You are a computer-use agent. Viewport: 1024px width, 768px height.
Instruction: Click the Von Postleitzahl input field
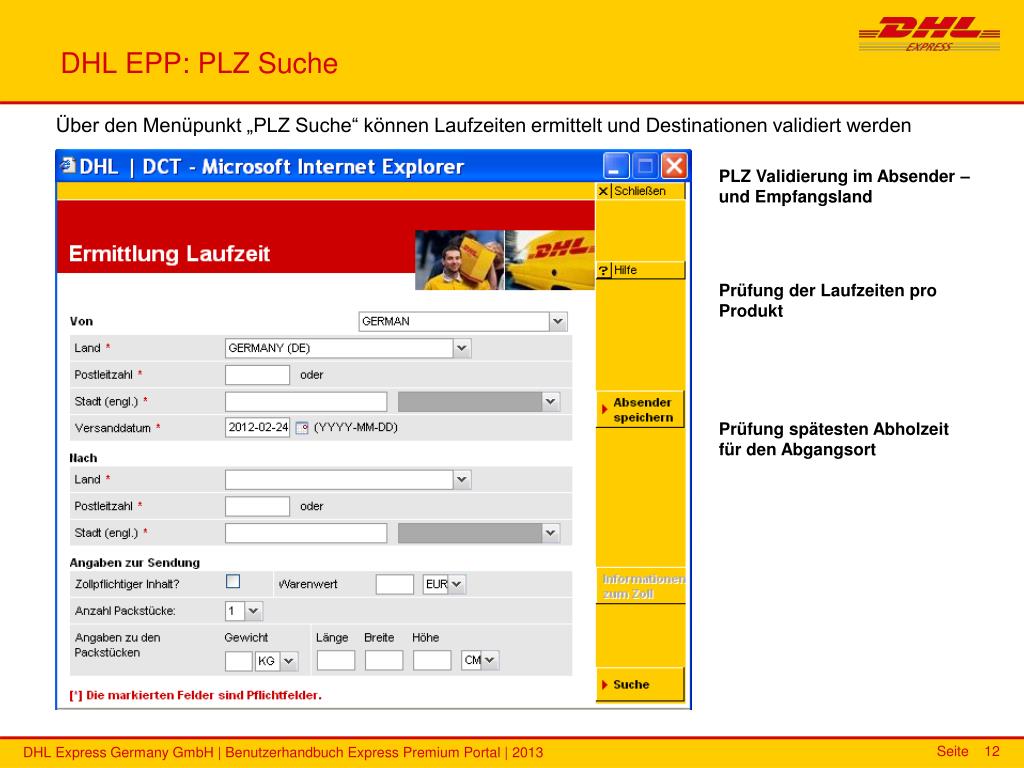tap(257, 375)
